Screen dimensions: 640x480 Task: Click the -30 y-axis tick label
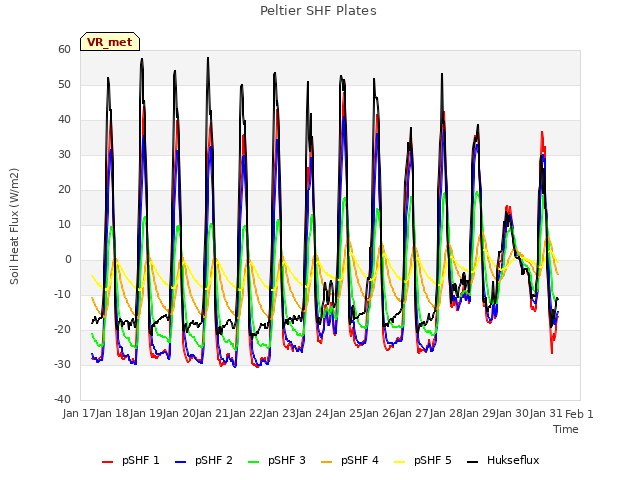click(x=62, y=364)
